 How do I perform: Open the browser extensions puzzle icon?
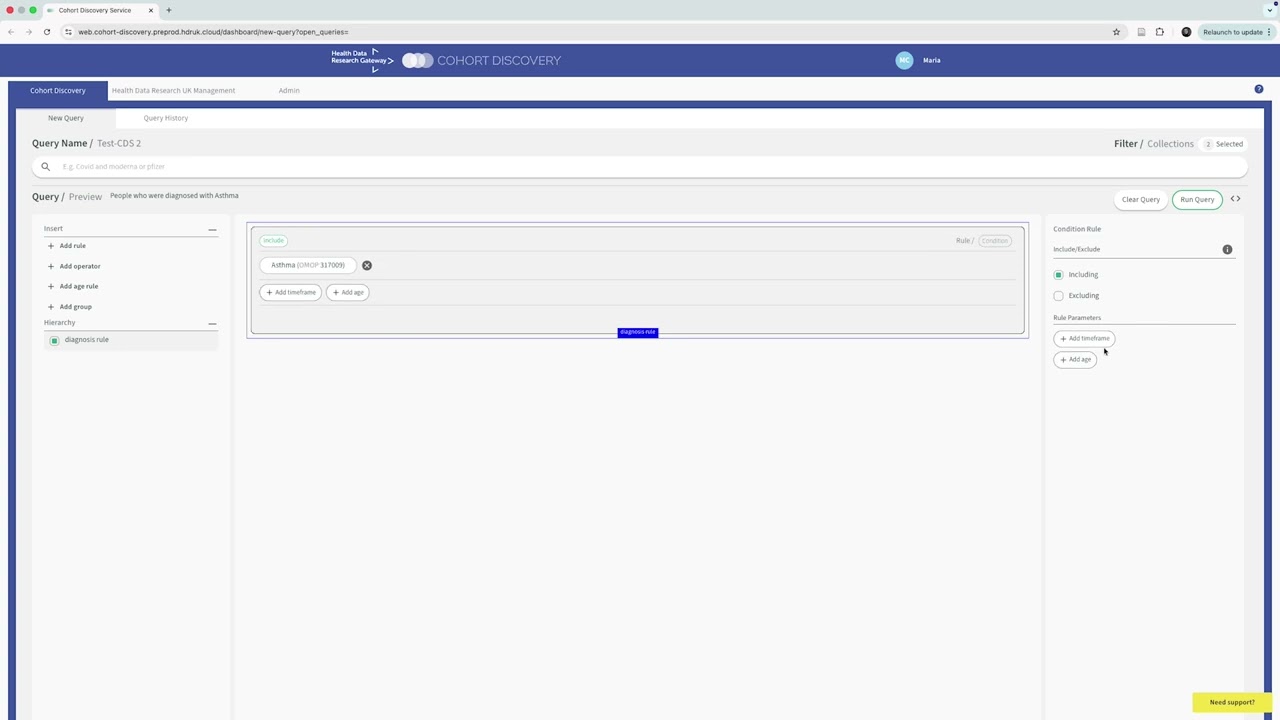(1160, 32)
